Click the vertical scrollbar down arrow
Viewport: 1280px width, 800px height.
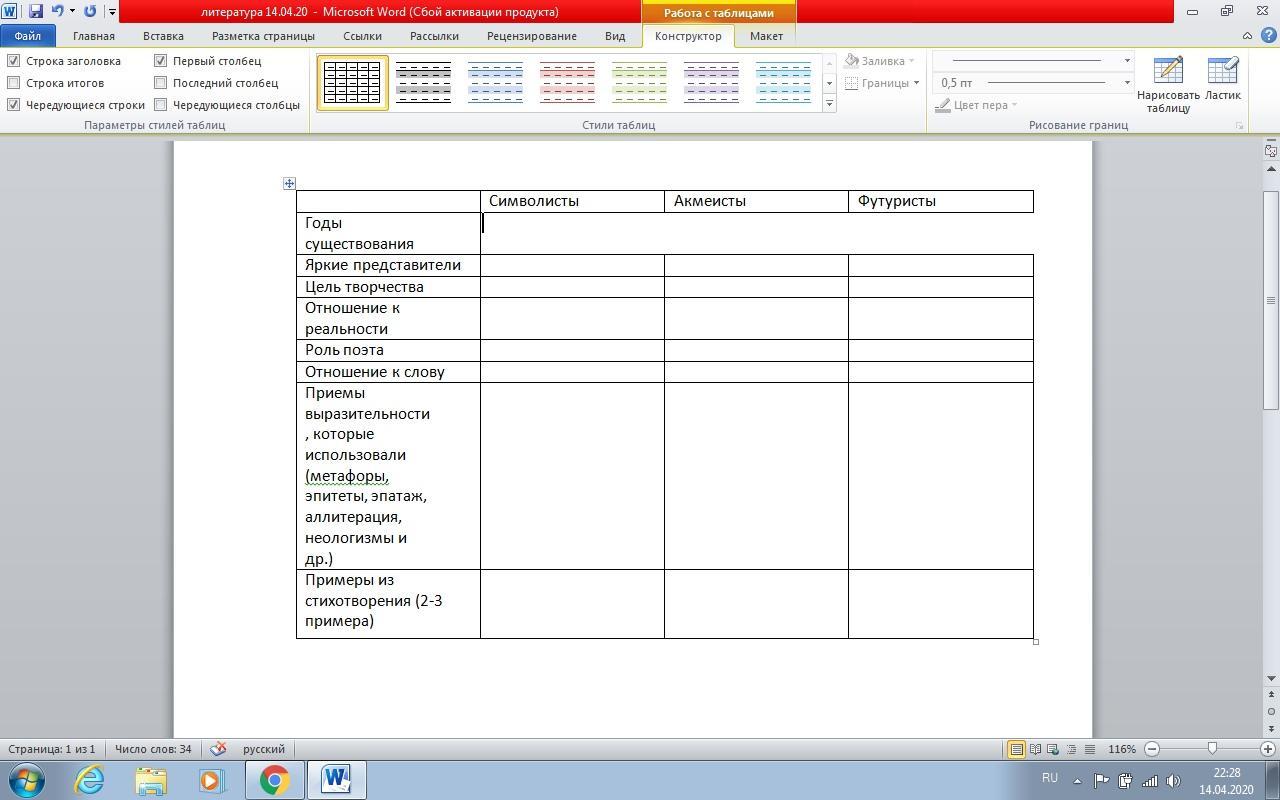[x=1272, y=678]
